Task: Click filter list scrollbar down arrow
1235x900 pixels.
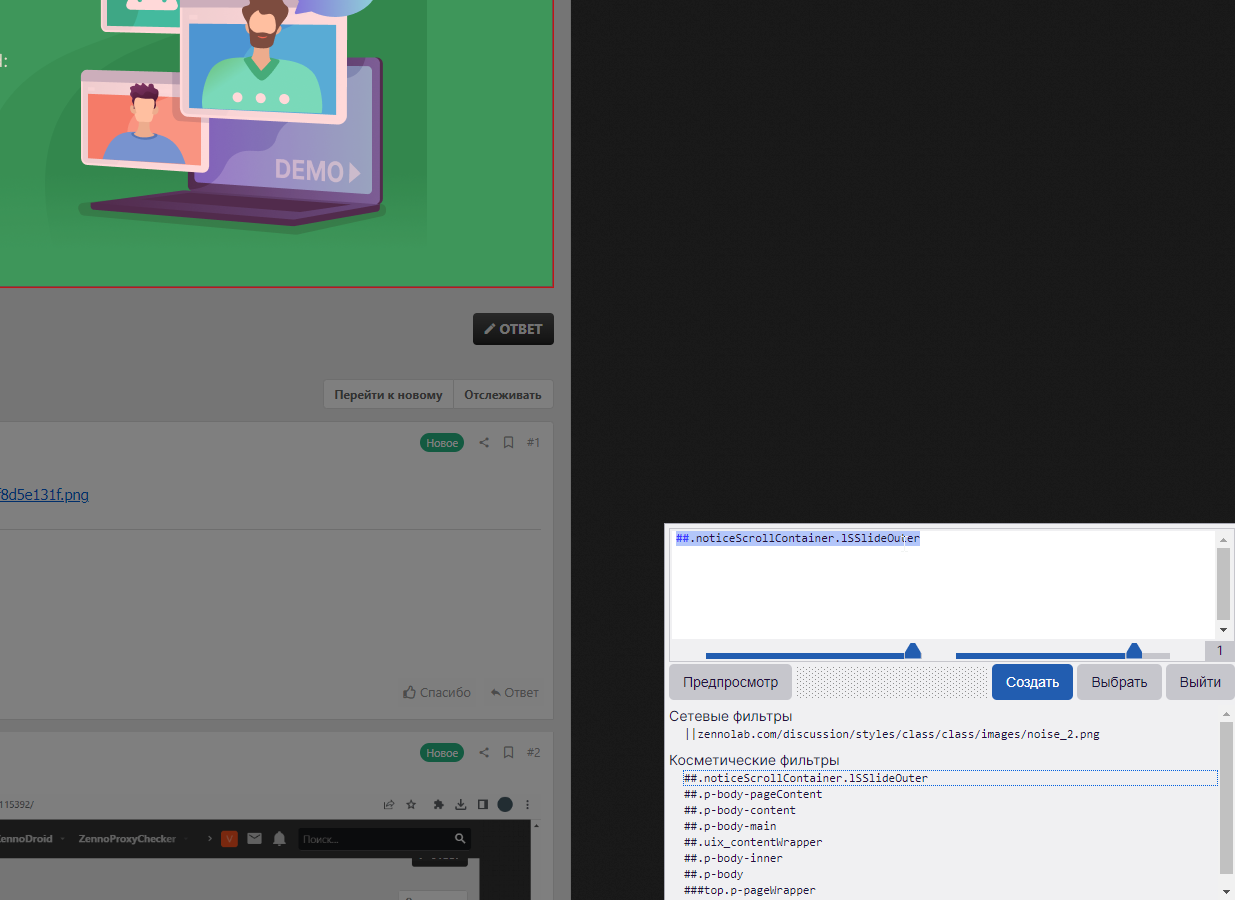Action: tap(1226, 891)
